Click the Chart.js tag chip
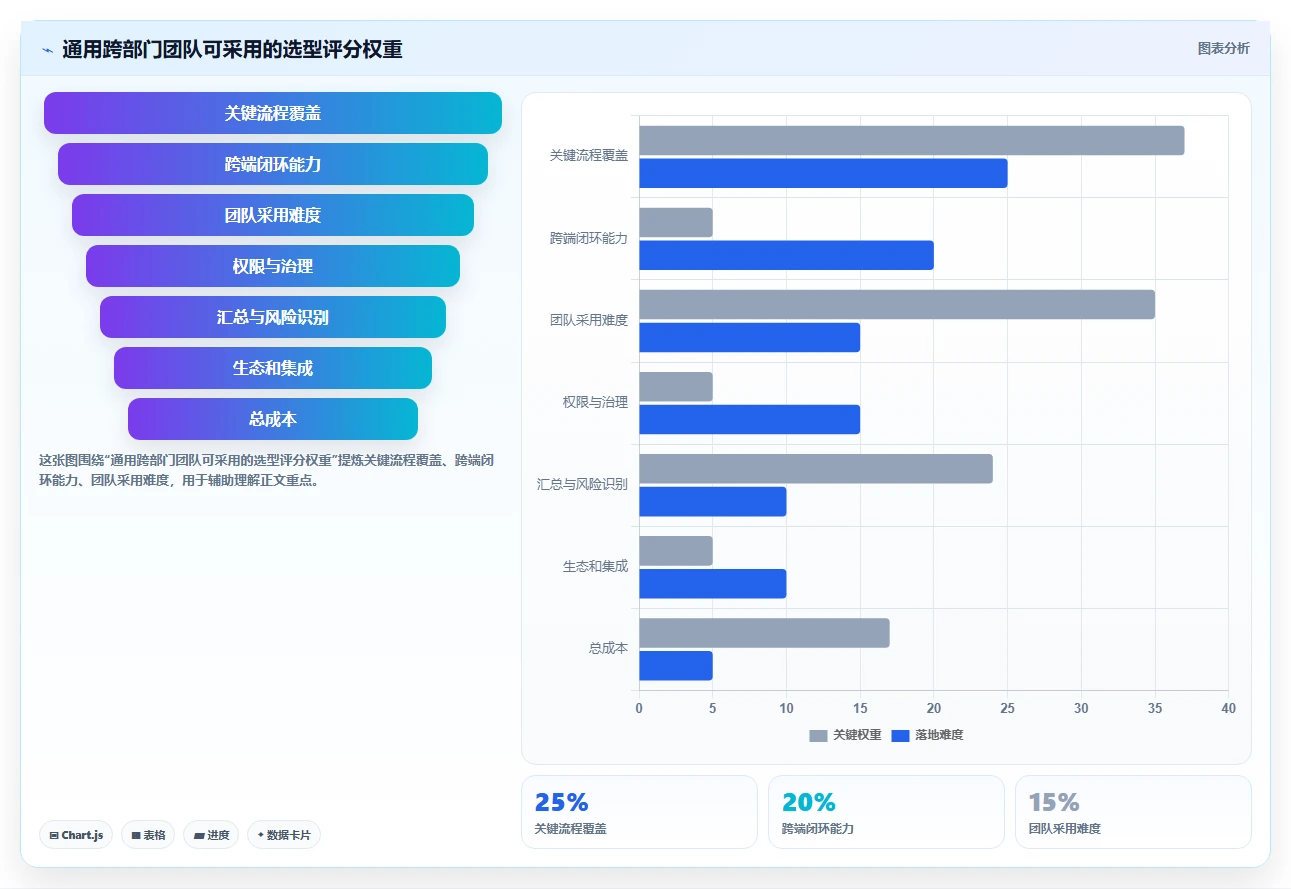Image resolution: width=1291 pixels, height=889 pixels. click(76, 835)
